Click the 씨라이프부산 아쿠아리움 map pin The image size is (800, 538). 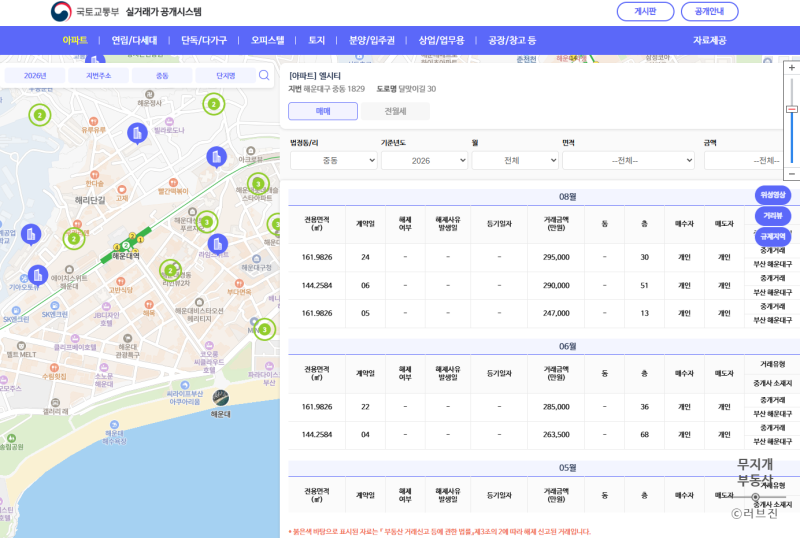[x=185, y=385]
